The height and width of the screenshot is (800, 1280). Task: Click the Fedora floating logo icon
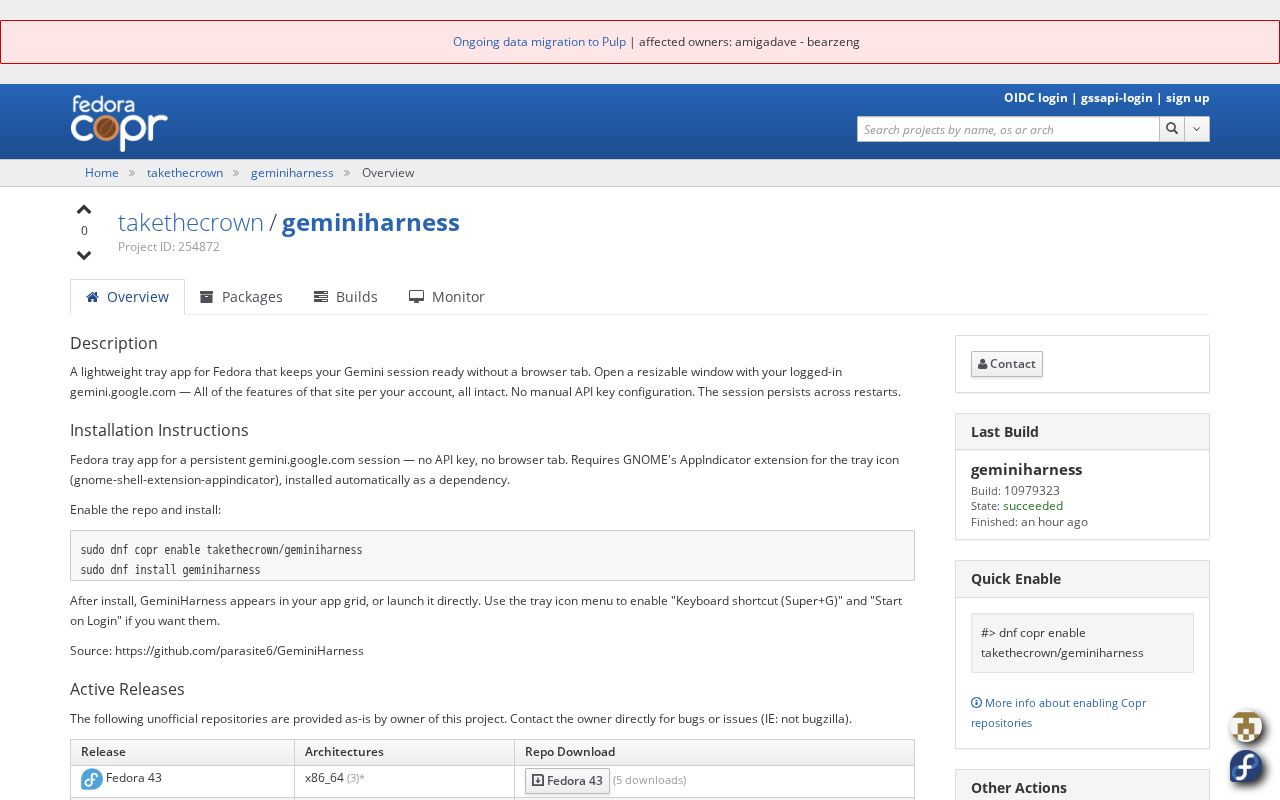[x=1246, y=767]
